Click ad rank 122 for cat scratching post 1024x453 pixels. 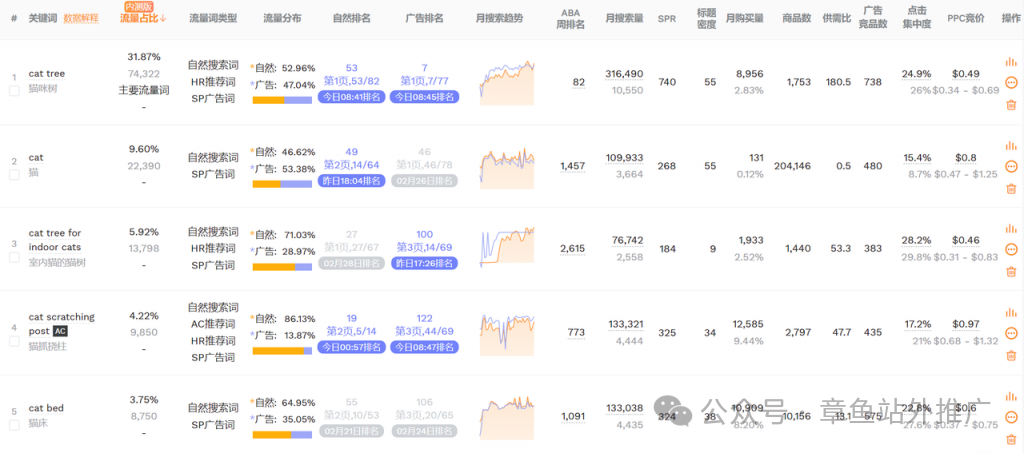(x=424, y=319)
